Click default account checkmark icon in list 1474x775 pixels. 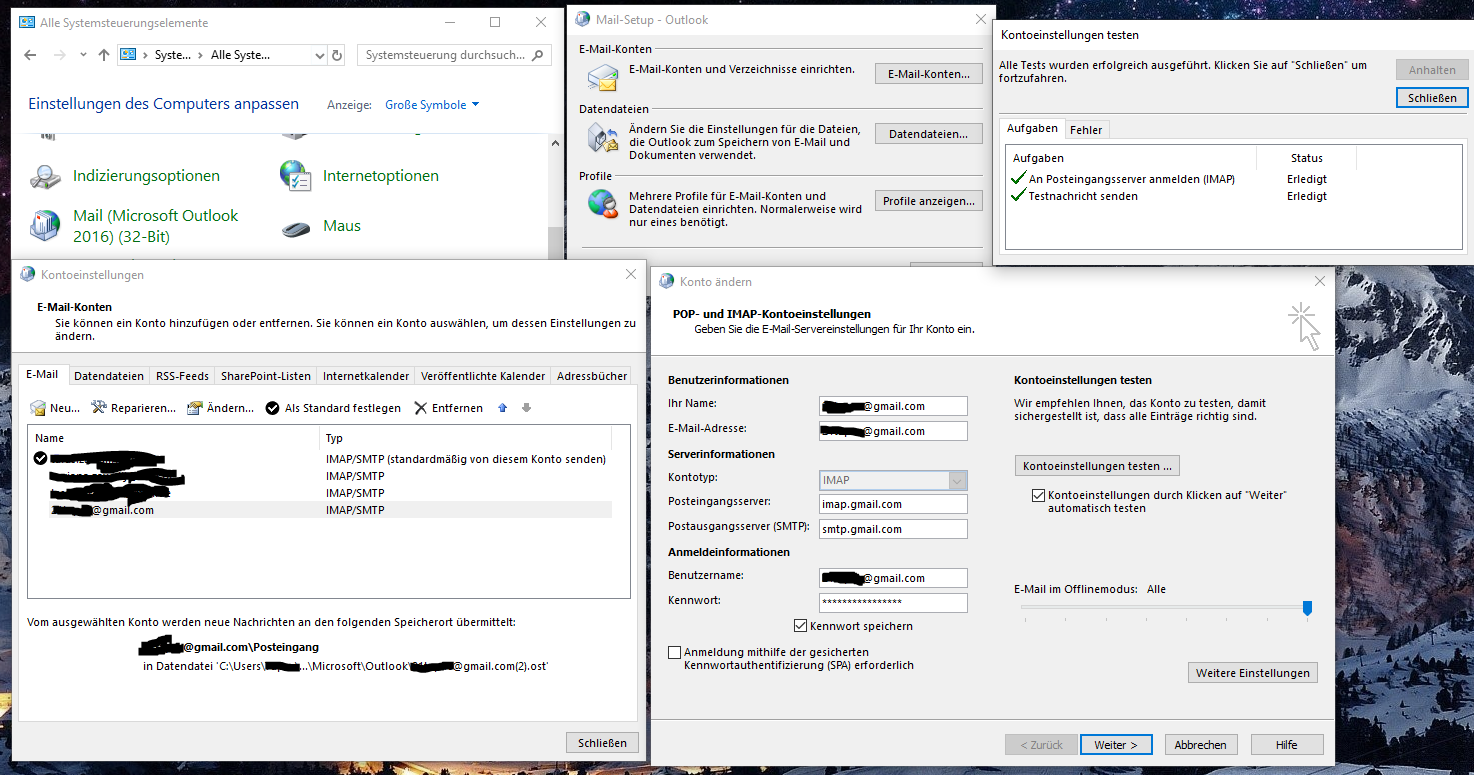40,458
